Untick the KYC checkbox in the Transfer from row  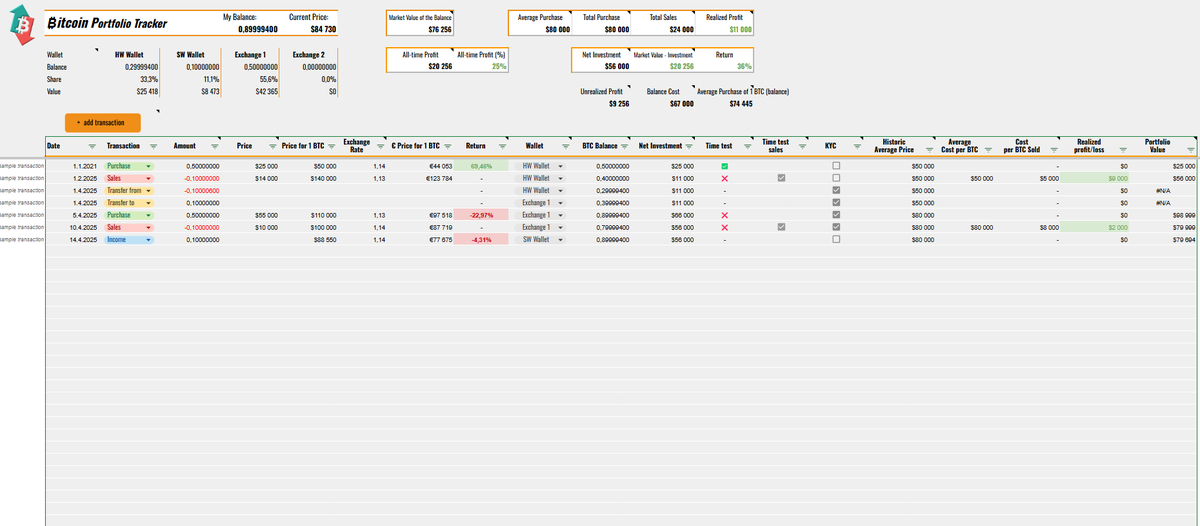[836, 190]
